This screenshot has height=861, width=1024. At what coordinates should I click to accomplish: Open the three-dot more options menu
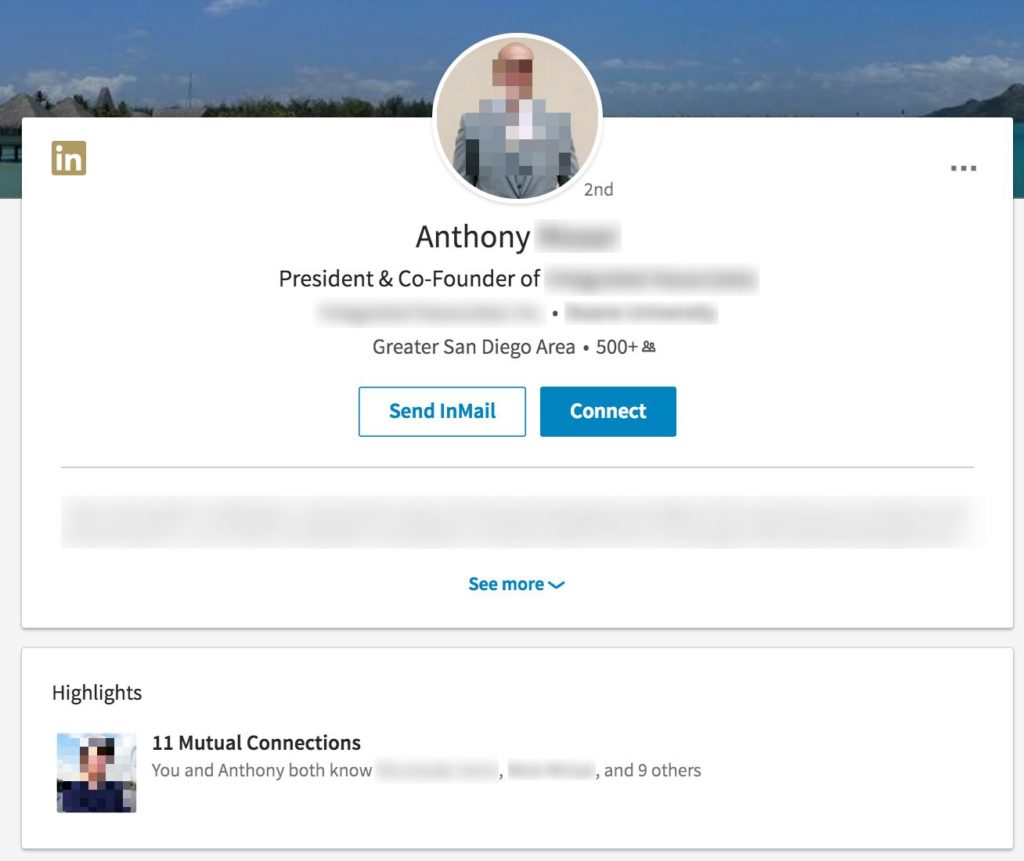click(963, 168)
